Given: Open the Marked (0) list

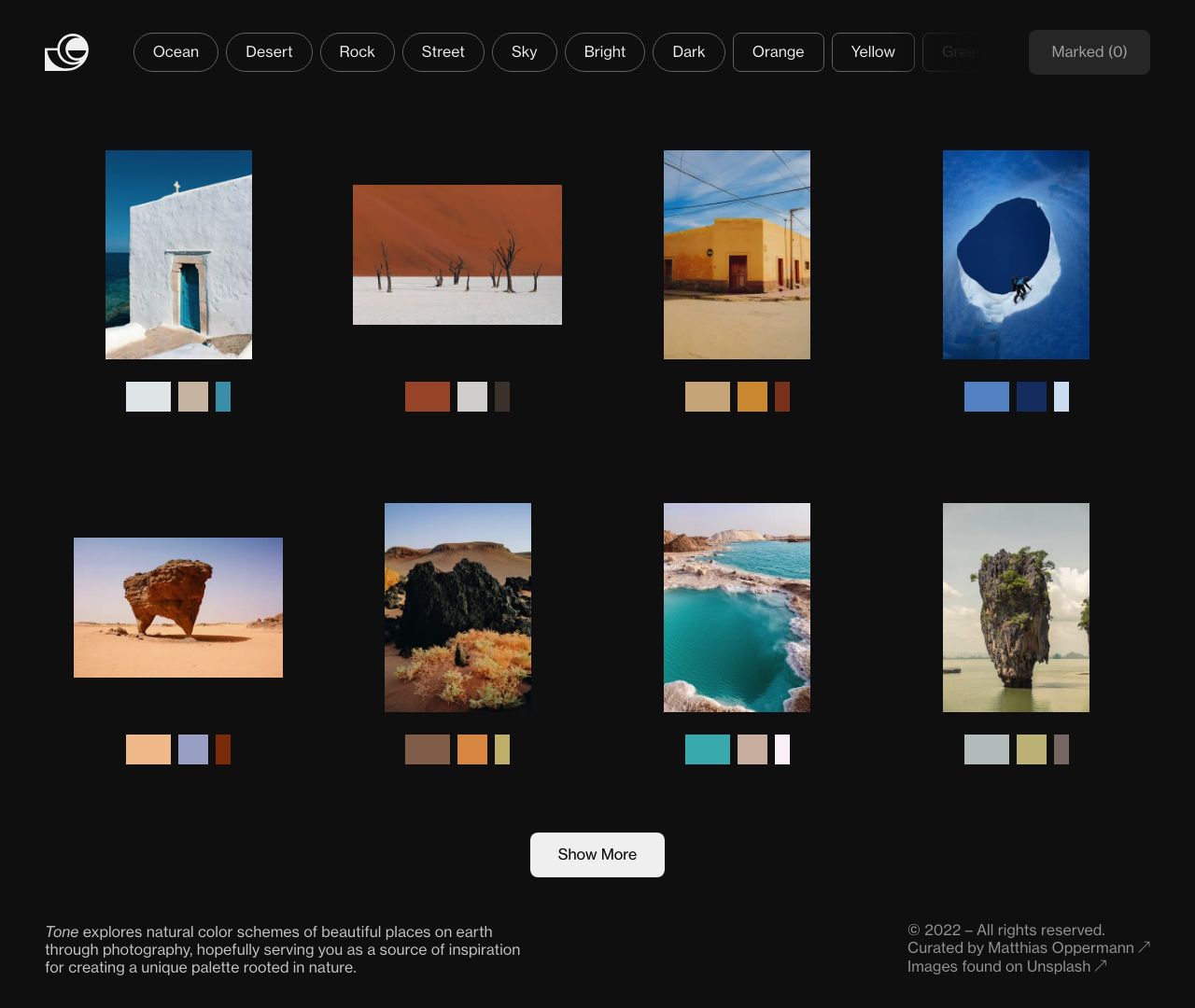Looking at the screenshot, I should pyautogui.click(x=1089, y=52).
